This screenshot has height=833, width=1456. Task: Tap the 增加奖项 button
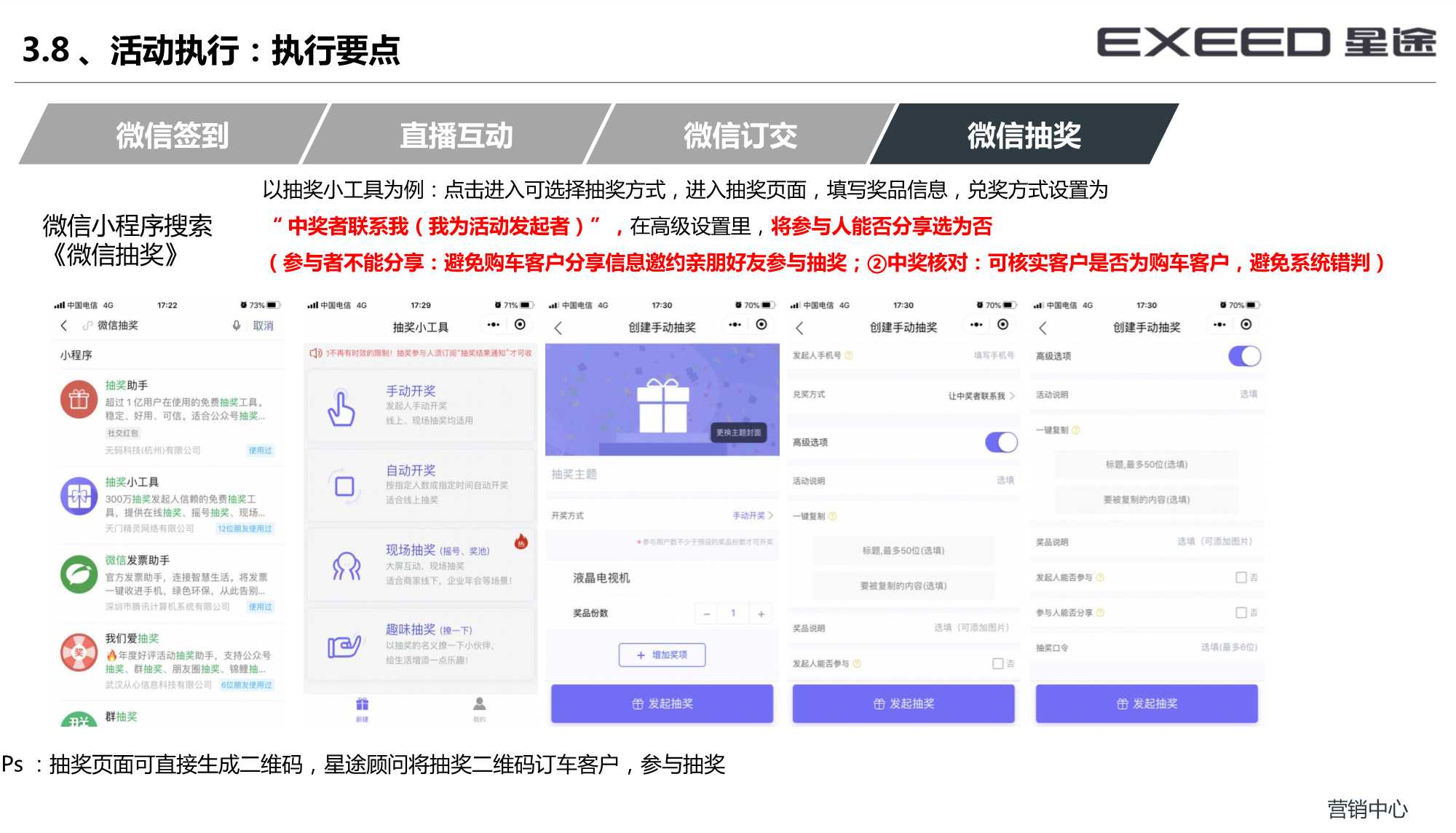point(662,655)
